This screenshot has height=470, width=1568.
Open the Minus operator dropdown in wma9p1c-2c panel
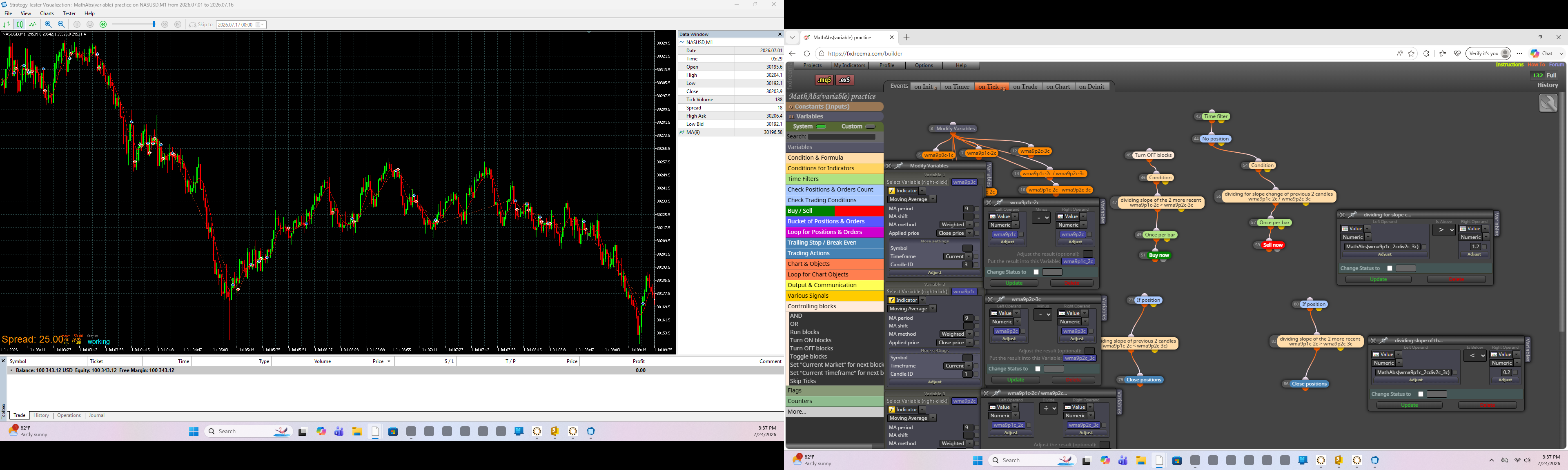tap(1041, 217)
